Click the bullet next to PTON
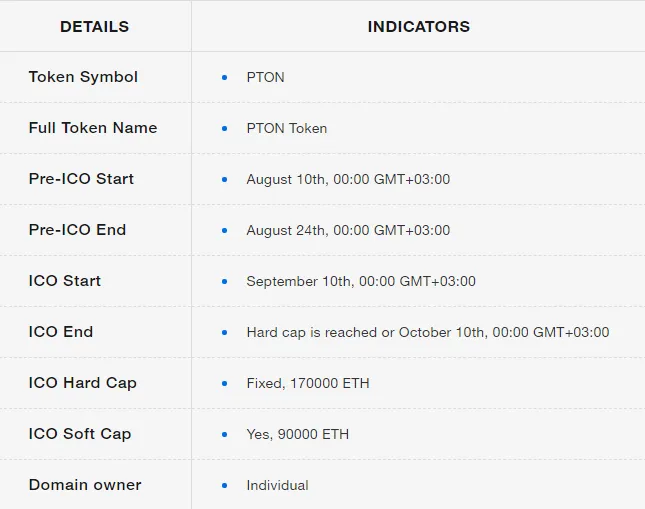Image resolution: width=645 pixels, height=509 pixels. click(x=224, y=77)
